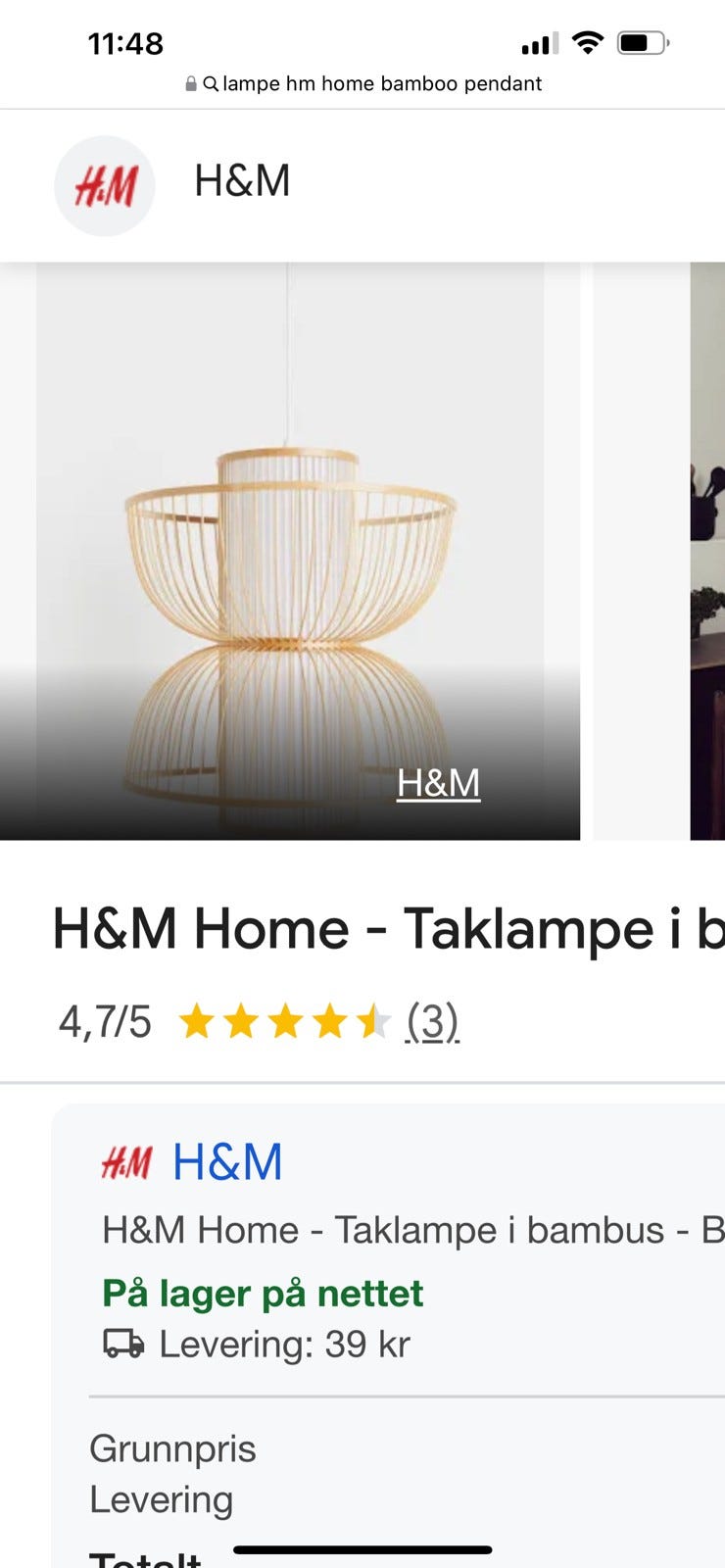Tap the Wi-Fi status icon
725x1568 pixels.
point(588,42)
